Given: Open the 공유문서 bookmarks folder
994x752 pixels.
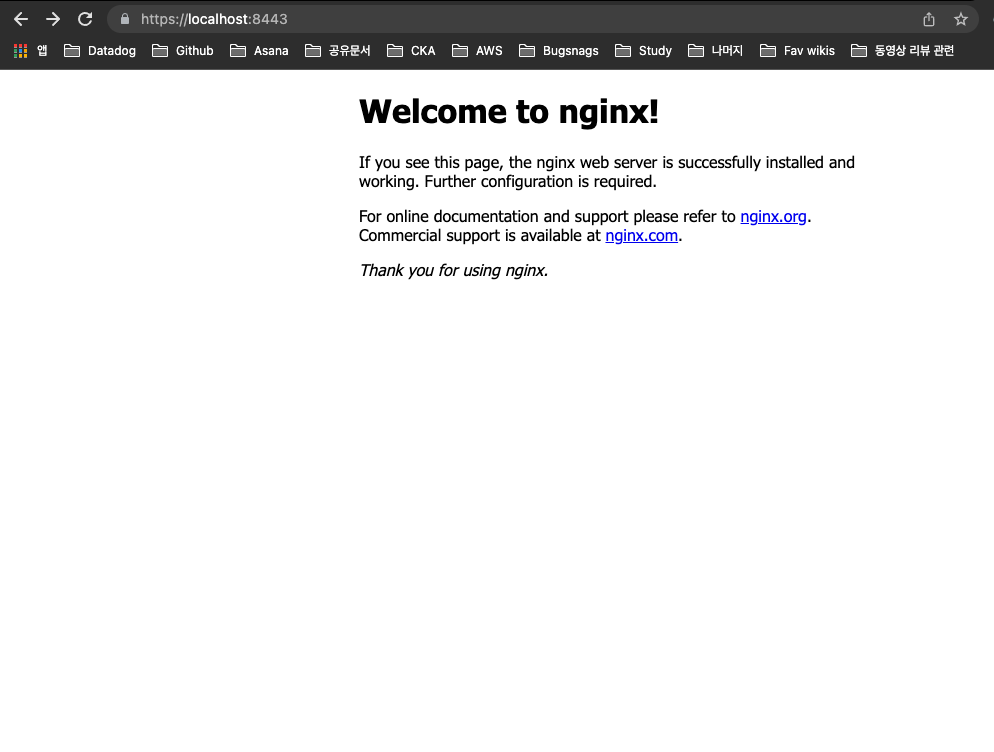Looking at the screenshot, I should (338, 50).
